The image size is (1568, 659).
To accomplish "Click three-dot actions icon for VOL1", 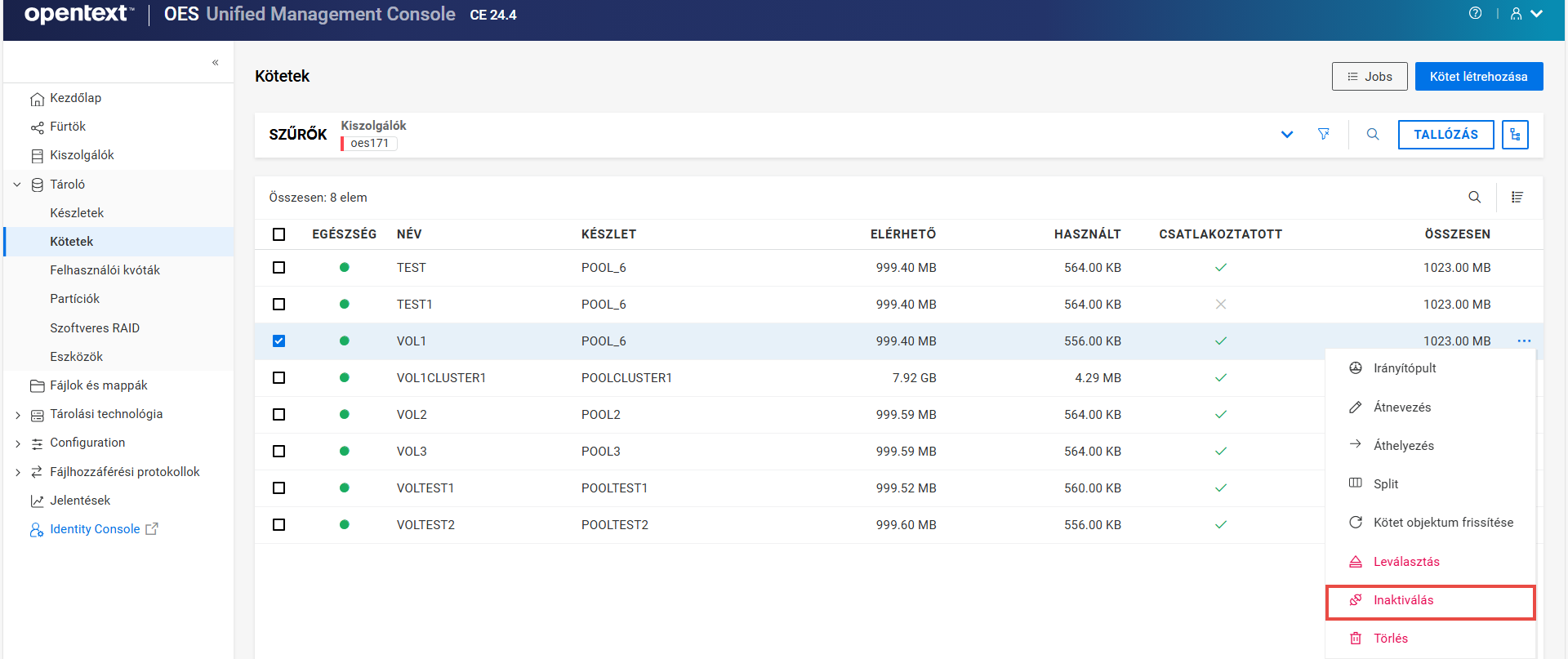I will coord(1524,341).
